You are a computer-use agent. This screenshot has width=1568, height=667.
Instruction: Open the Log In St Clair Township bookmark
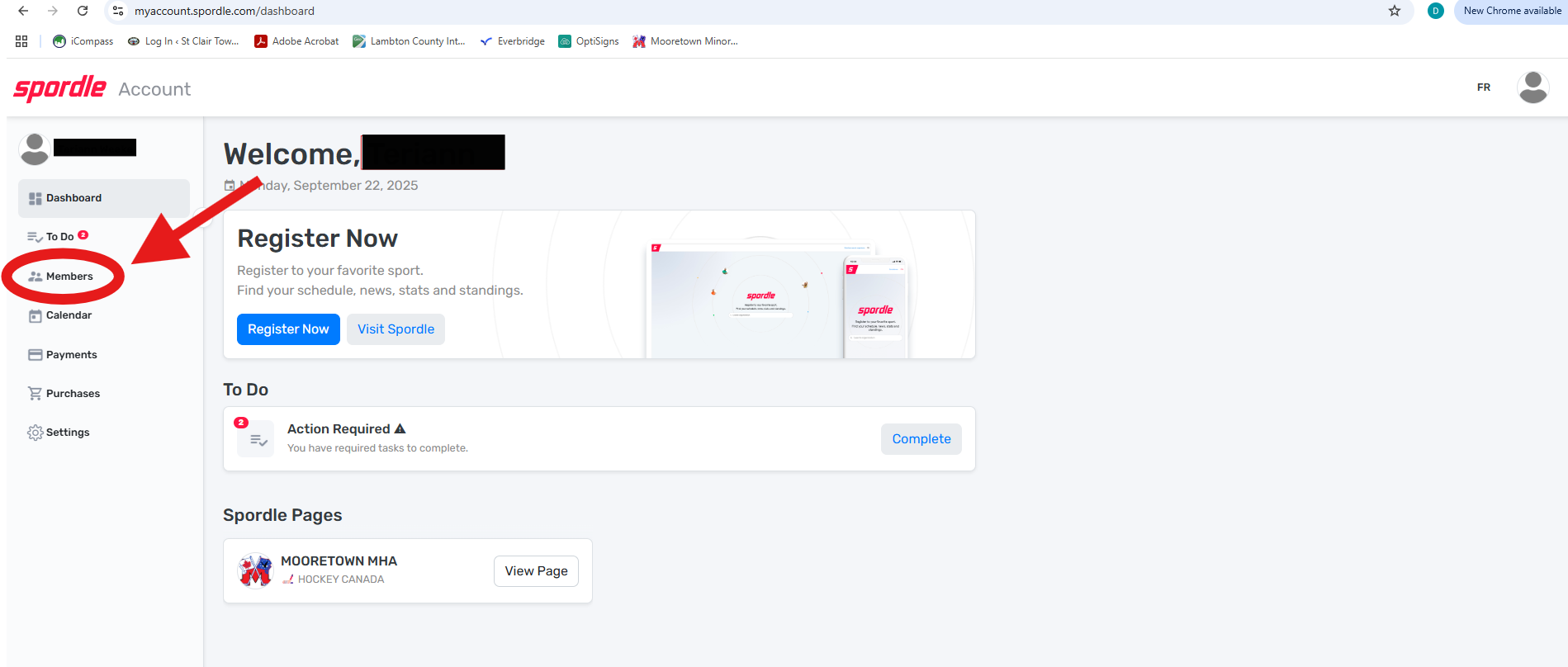pyautogui.click(x=183, y=41)
